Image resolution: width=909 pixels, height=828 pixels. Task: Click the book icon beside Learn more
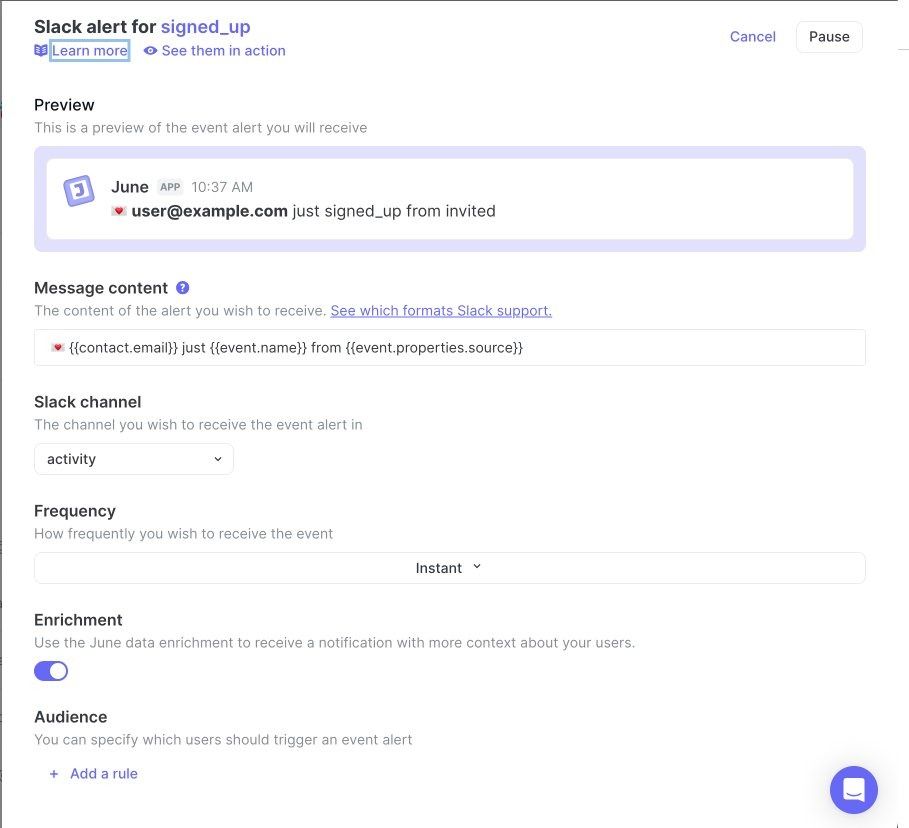41,51
